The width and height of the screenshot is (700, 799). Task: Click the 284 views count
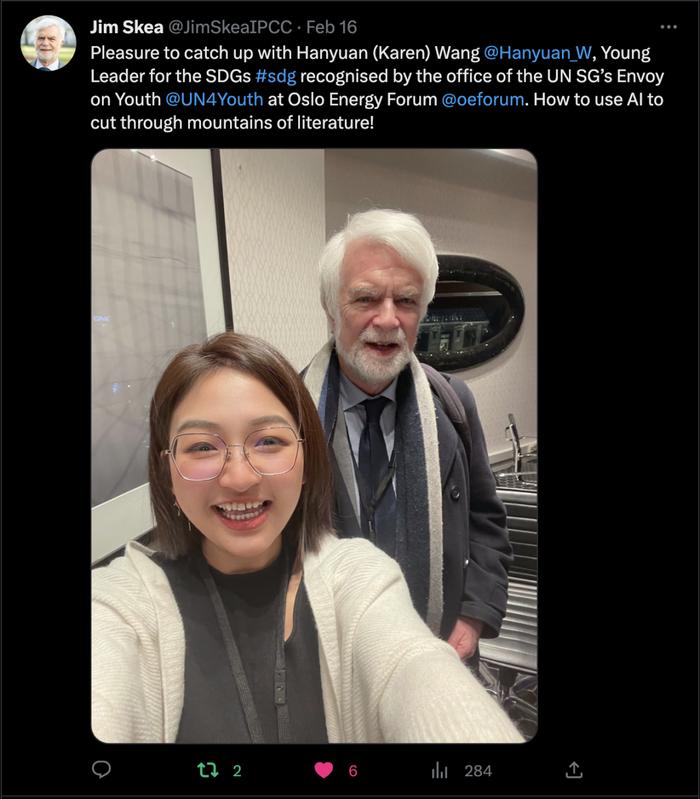(478, 770)
